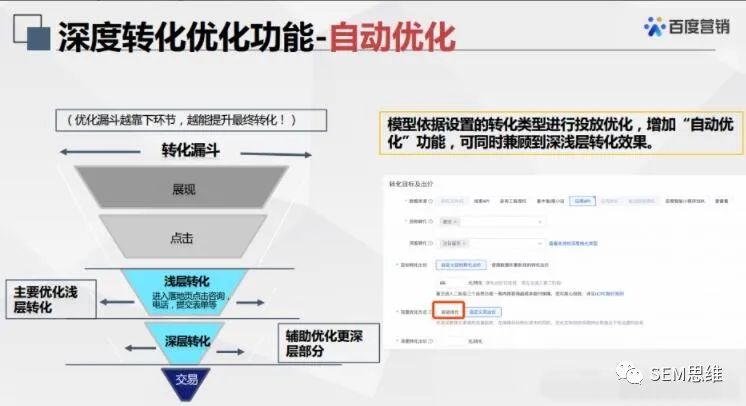The width and height of the screenshot is (746, 406).
Task: Click the 转化漏斗 heading
Action: pos(190,150)
